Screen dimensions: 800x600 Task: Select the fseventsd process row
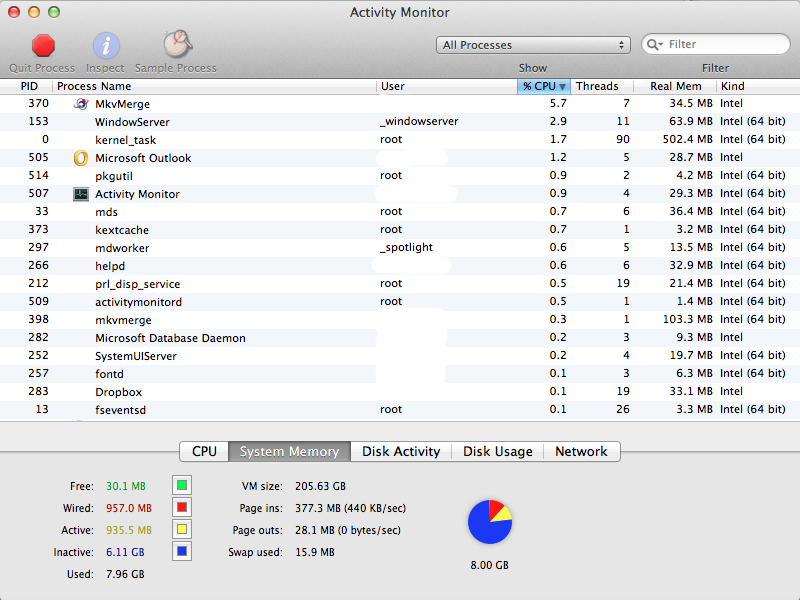pyautogui.click(x=400, y=410)
